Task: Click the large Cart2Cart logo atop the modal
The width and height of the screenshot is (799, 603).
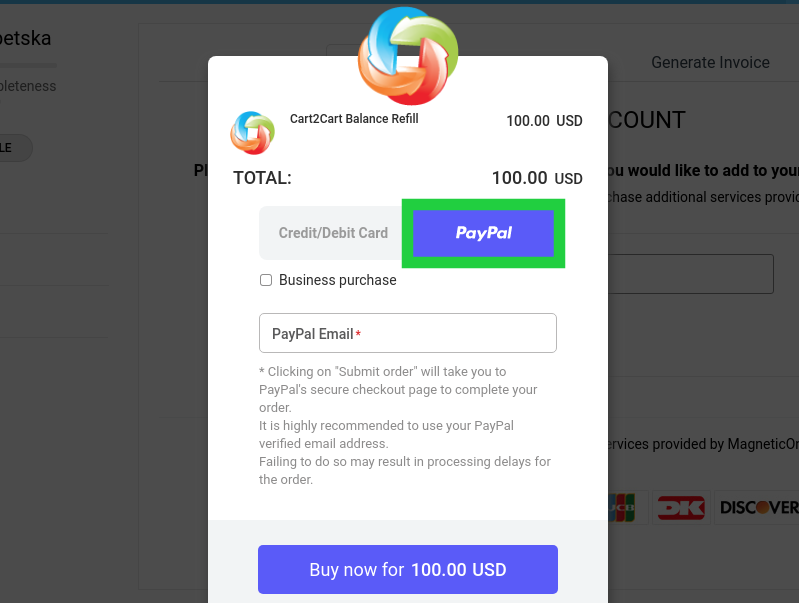Action: click(x=408, y=55)
